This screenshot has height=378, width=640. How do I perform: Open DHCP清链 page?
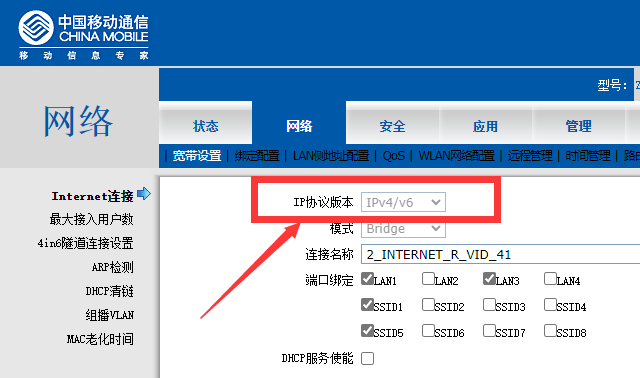click(109, 291)
